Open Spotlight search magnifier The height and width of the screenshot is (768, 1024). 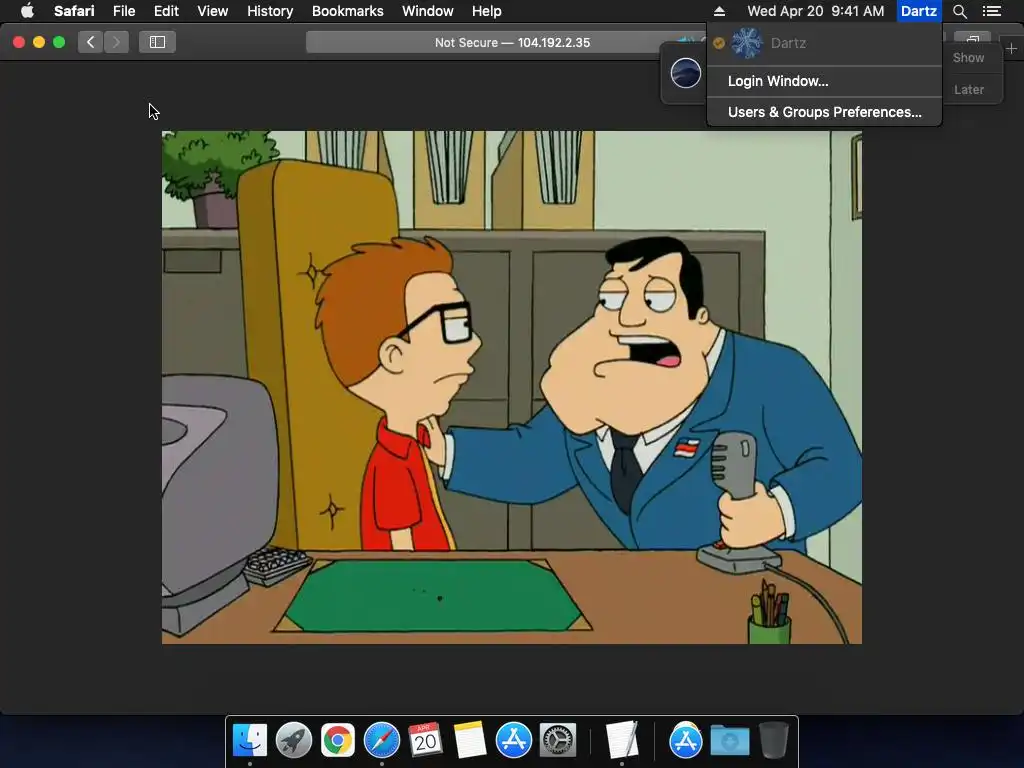959,11
